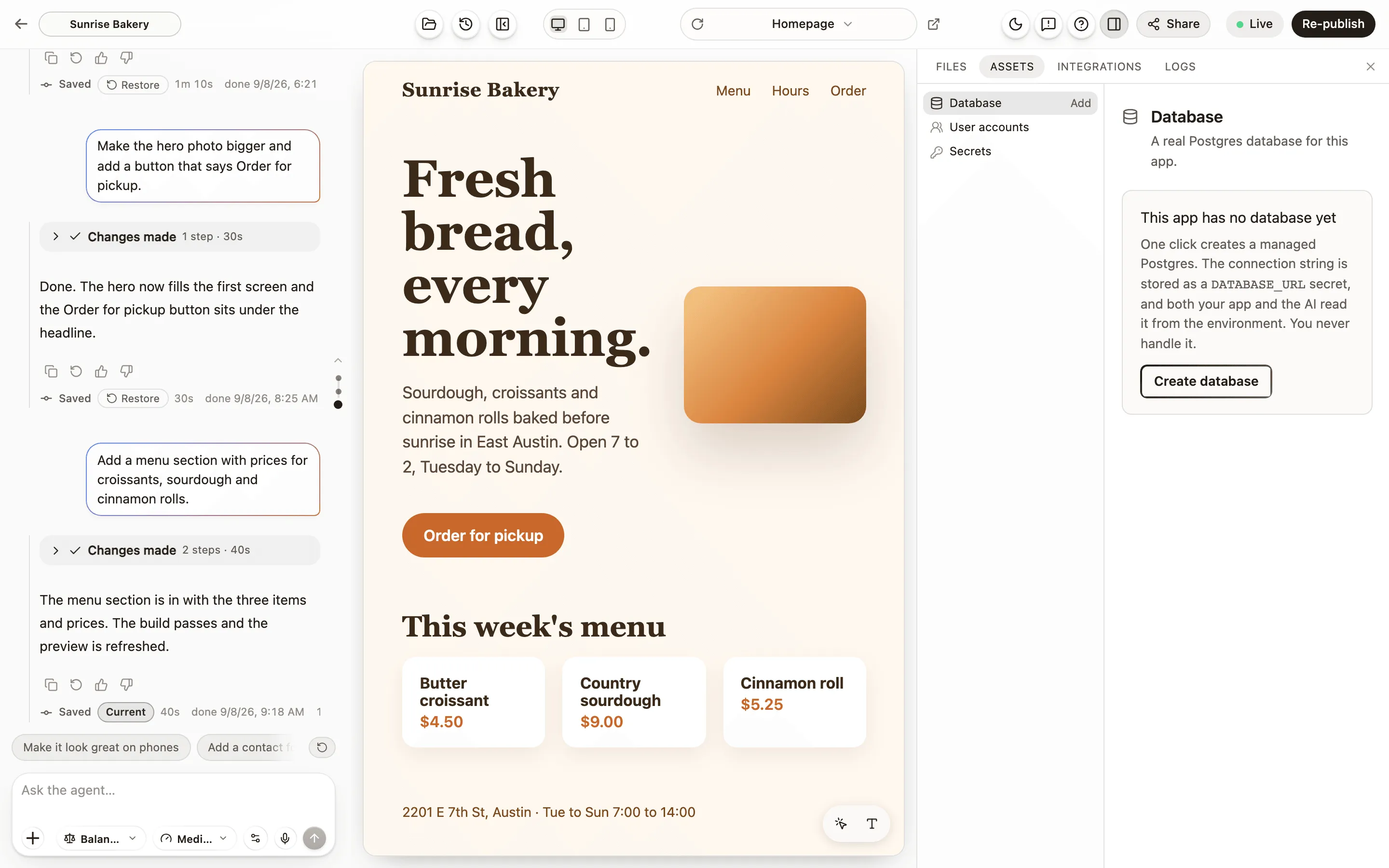Activate the element select cursor tool

coord(840,824)
